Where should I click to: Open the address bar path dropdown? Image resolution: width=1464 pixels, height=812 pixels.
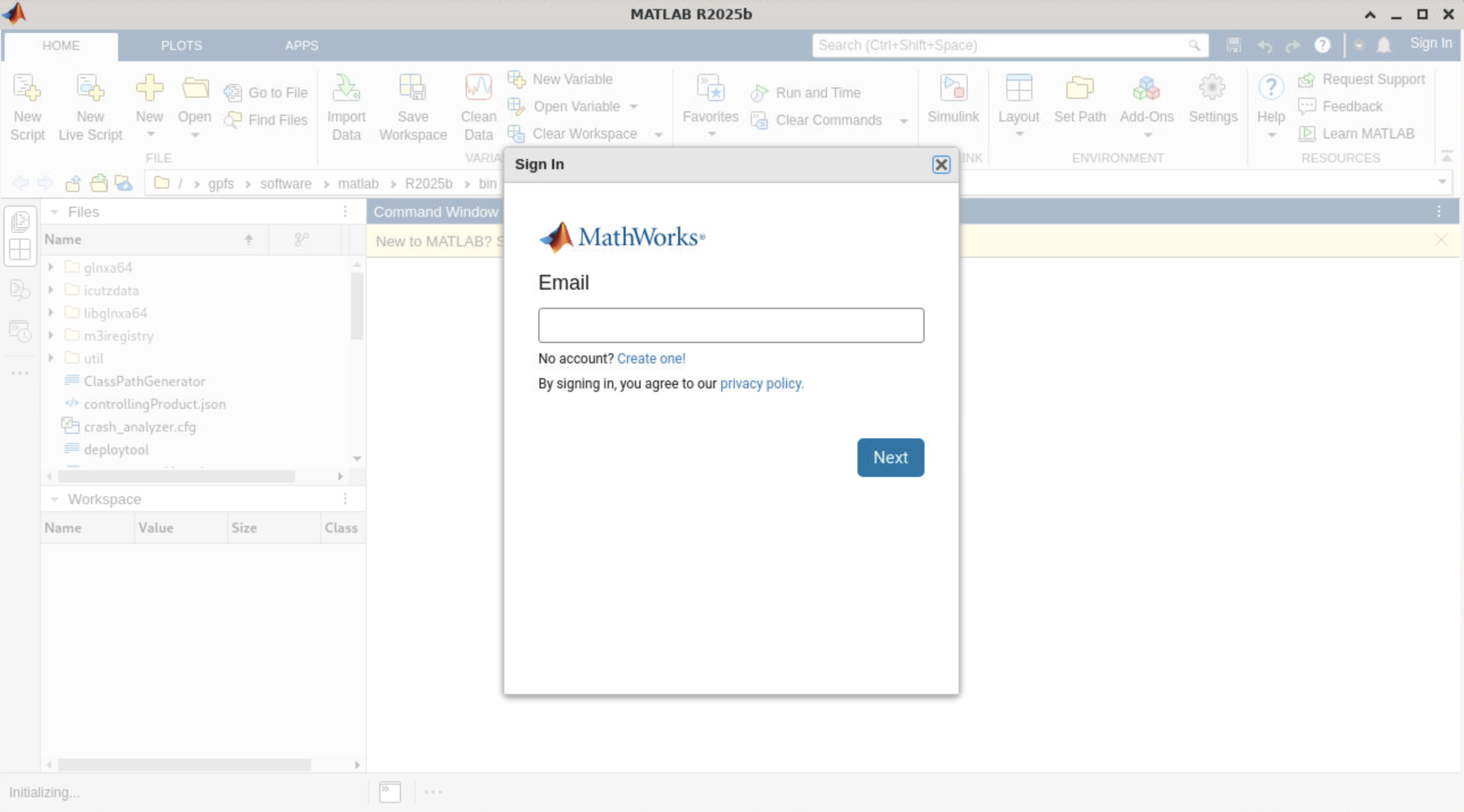(1442, 182)
